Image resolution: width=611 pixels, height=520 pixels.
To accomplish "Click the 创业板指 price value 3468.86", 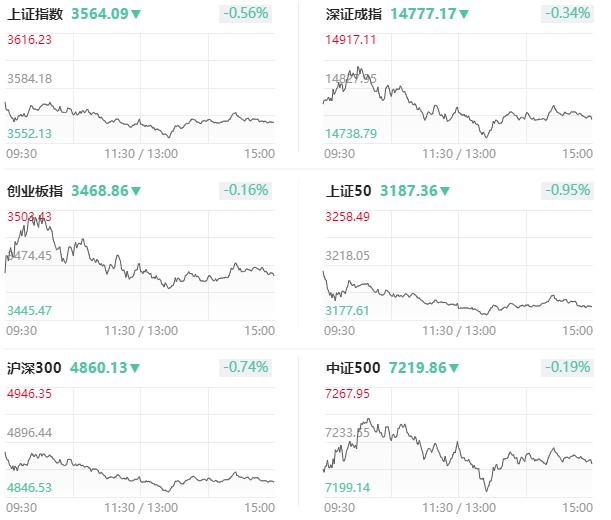I will (100, 191).
